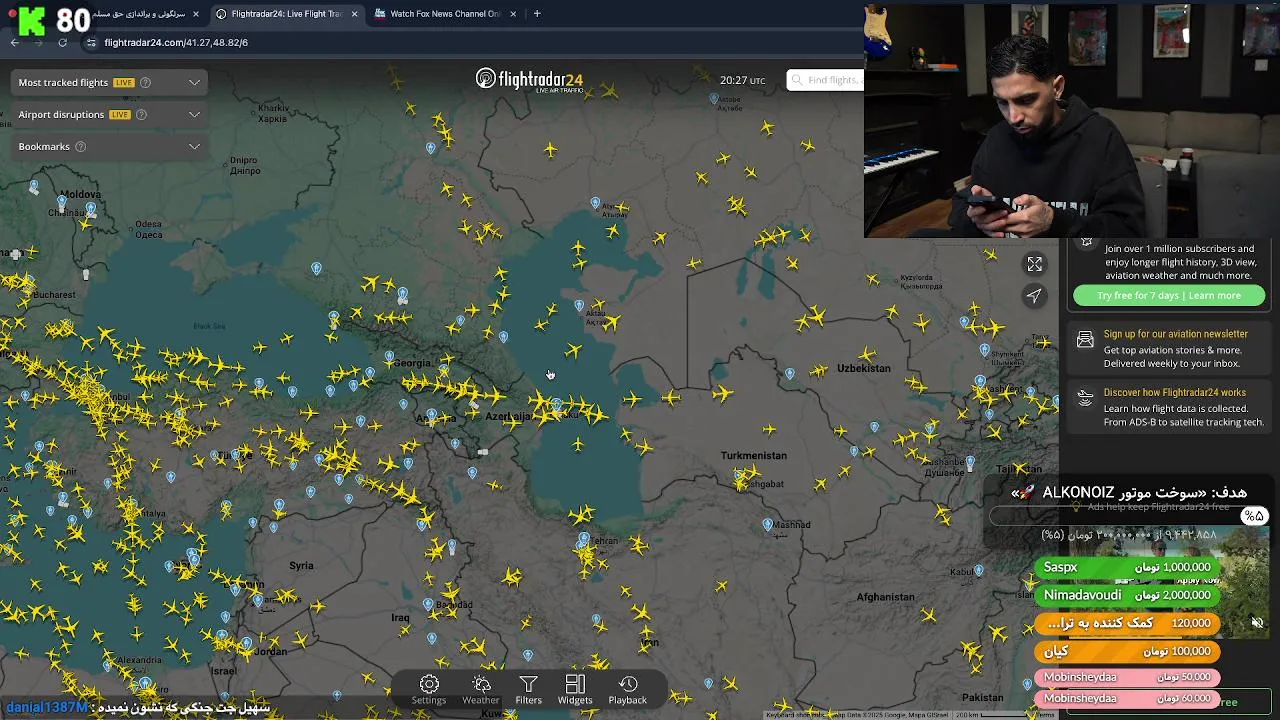The width and height of the screenshot is (1280, 720).
Task: Click the Turkmenistan map label
Action: pos(753,455)
